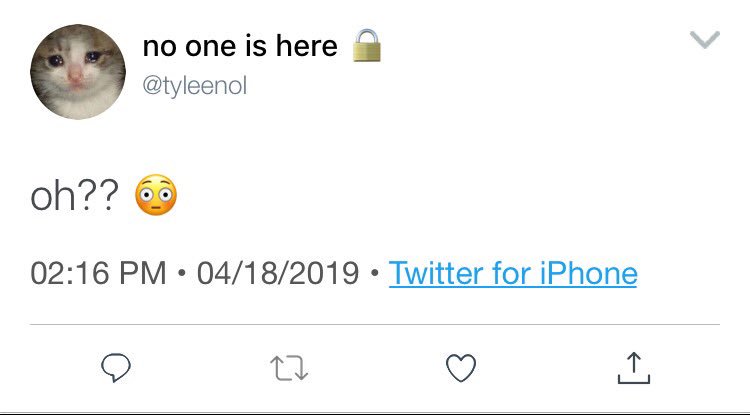Click the 02:16 PM timestamp

point(98,273)
